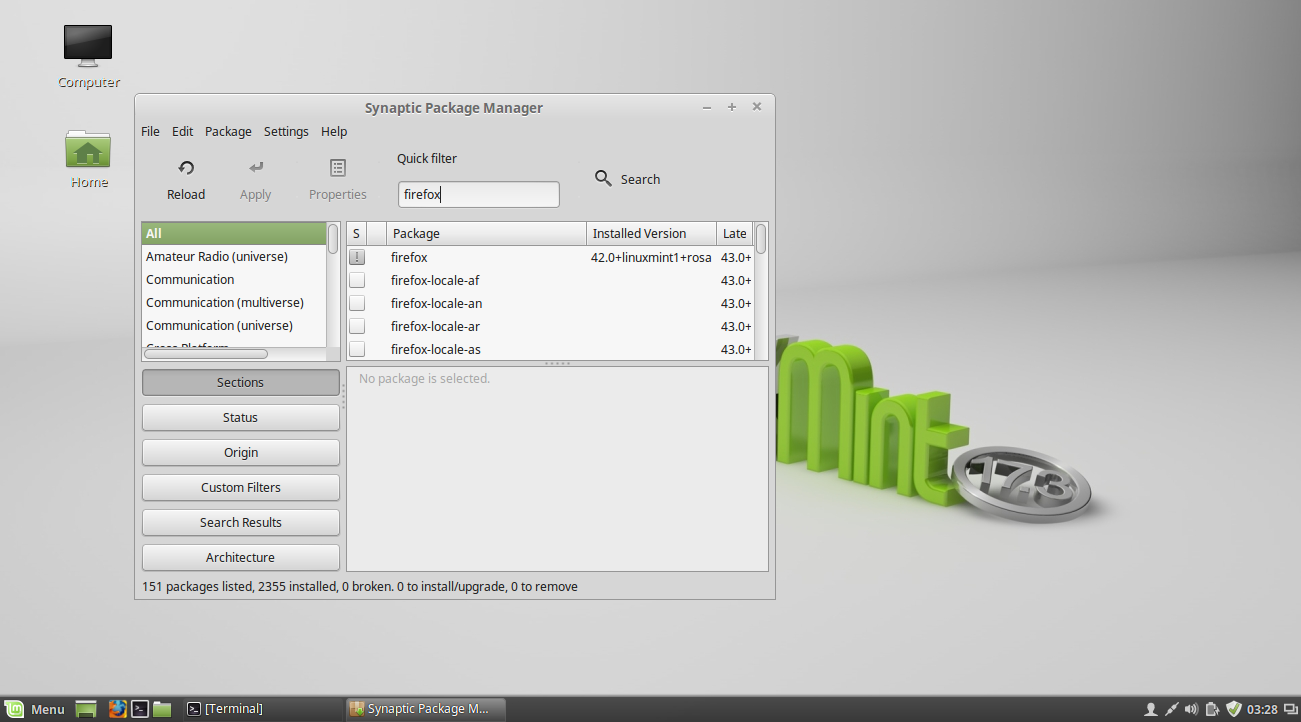
Task: Select the firefox package row name
Action: 409,257
